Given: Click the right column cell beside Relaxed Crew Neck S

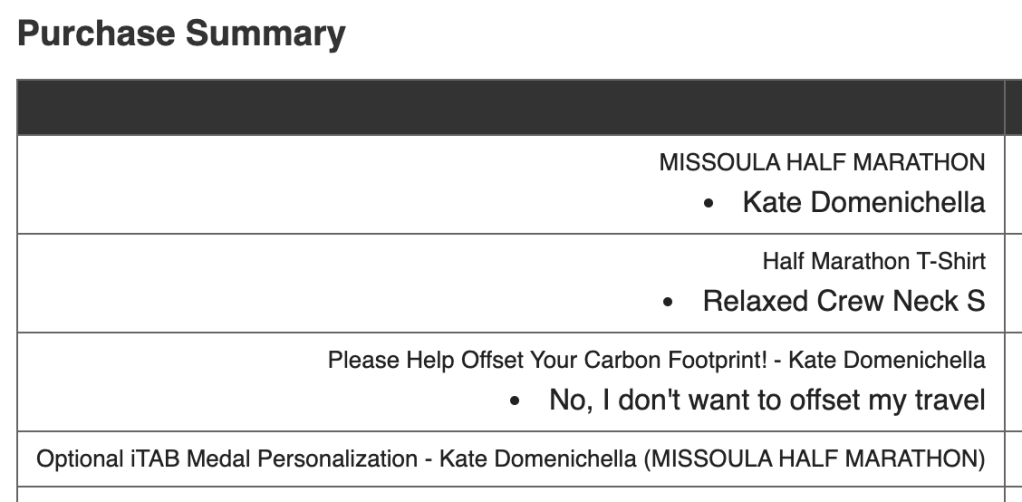Looking at the screenshot, I should [x=1014, y=283].
